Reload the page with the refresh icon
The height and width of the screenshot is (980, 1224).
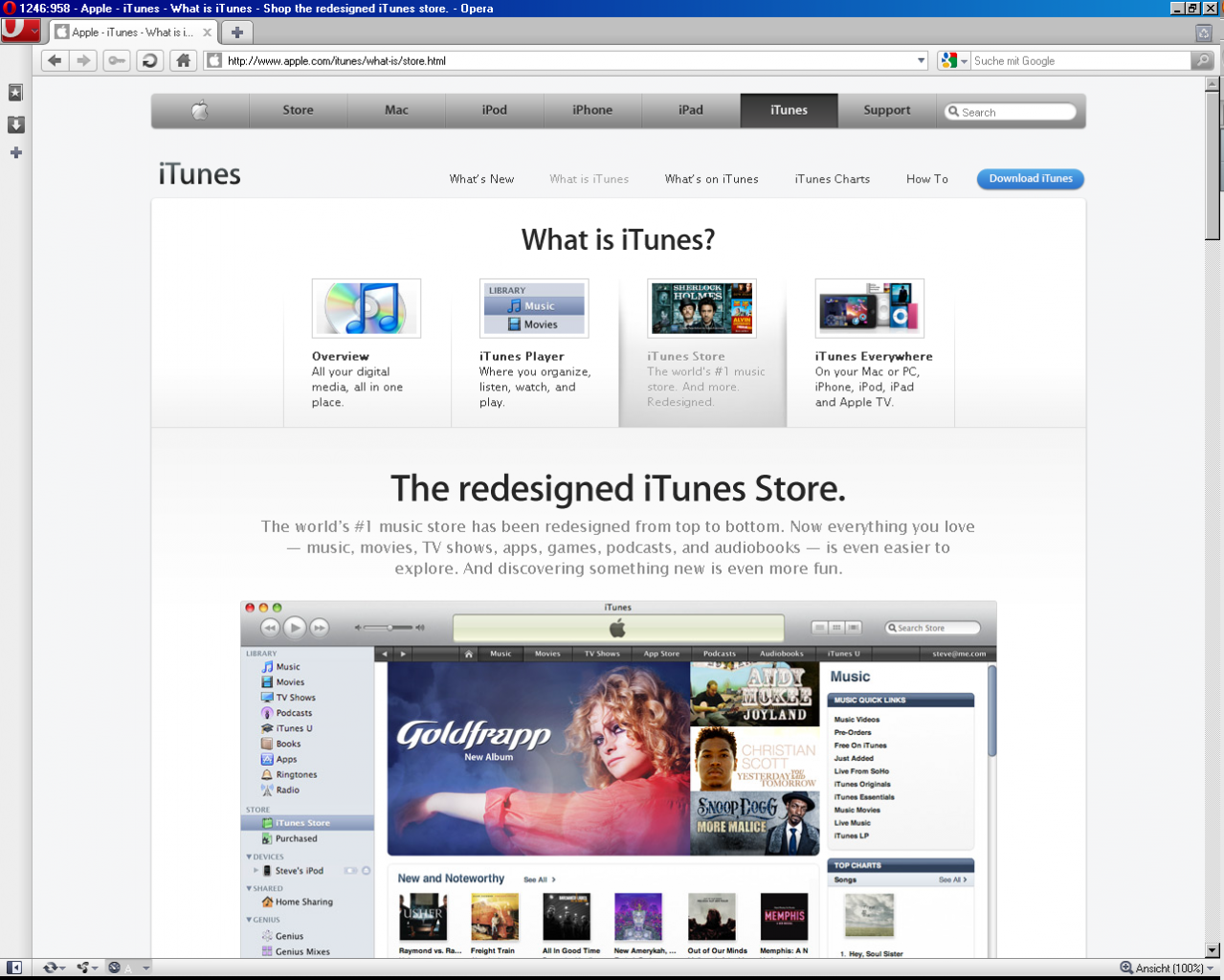point(149,60)
